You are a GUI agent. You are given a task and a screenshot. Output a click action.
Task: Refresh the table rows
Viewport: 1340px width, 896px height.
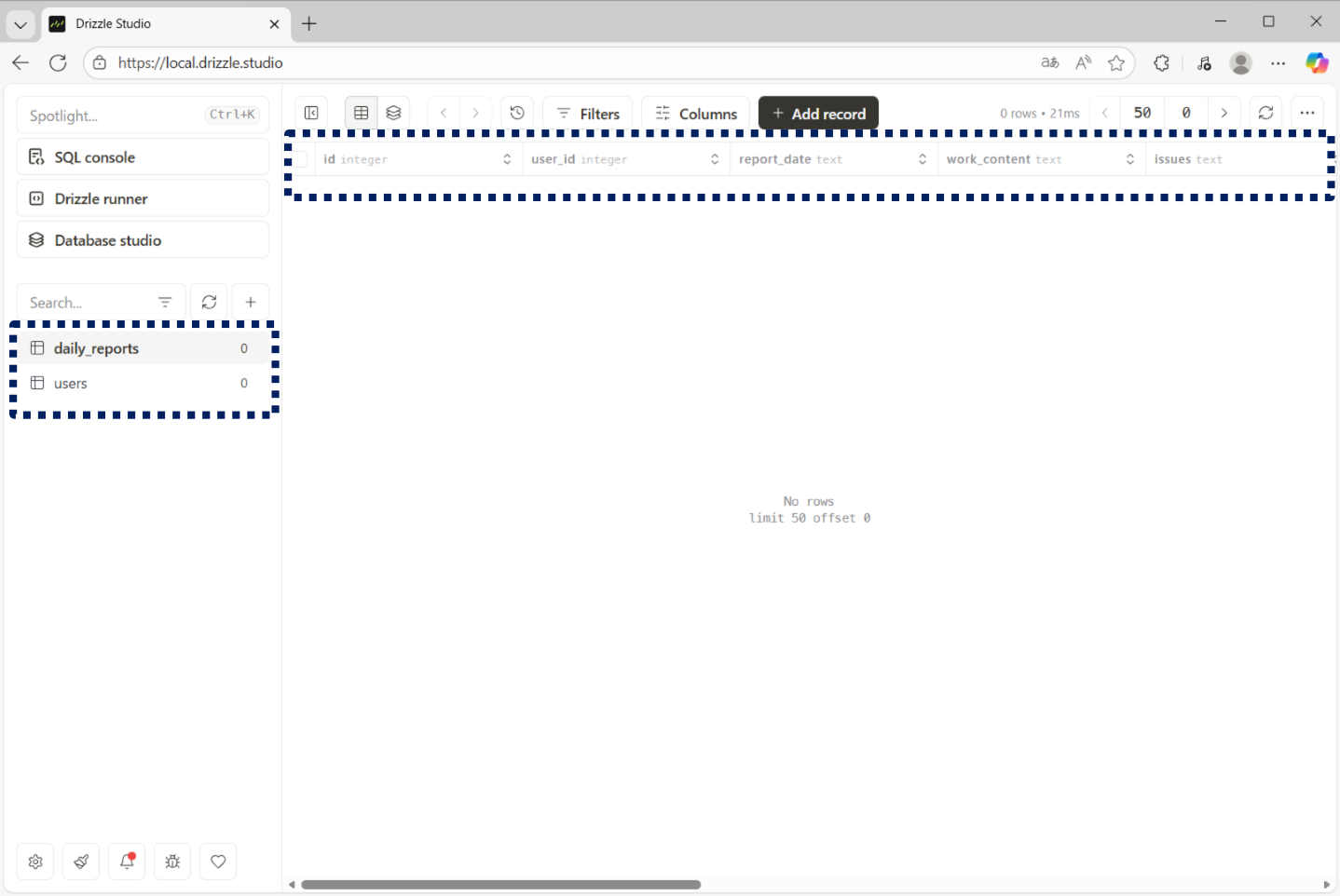[1265, 113]
